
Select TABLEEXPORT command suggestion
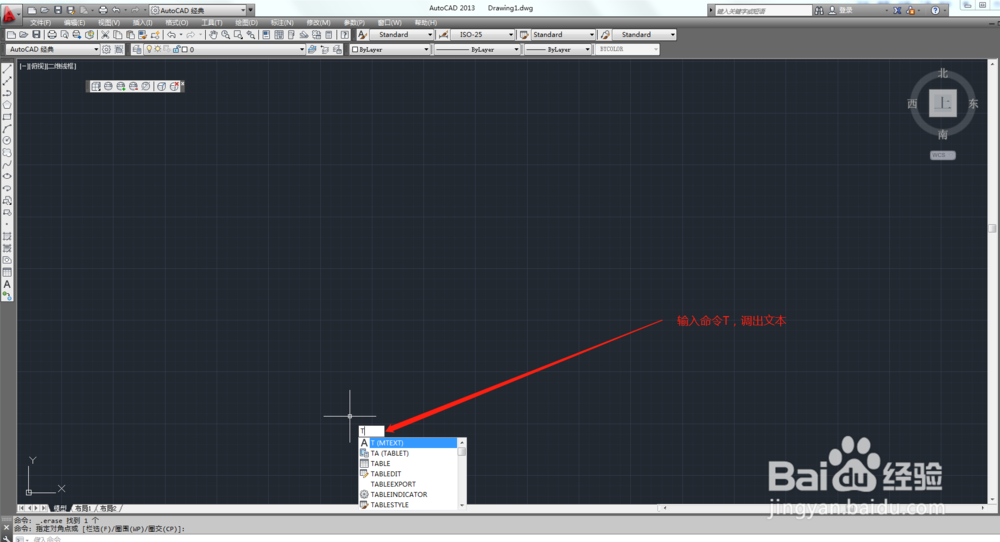click(409, 484)
